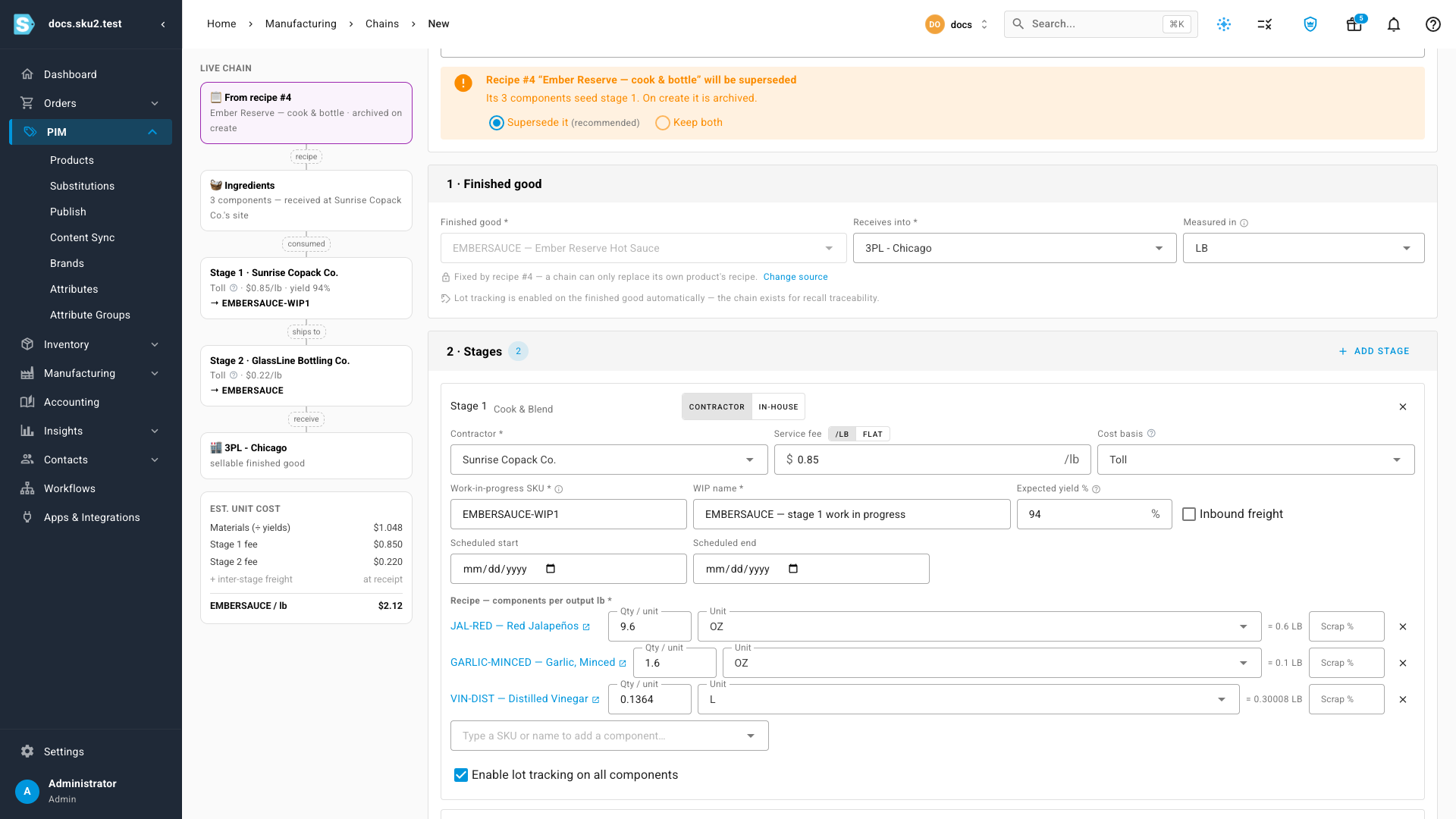
Task: Click the Administrator avatar
Action: point(27,791)
